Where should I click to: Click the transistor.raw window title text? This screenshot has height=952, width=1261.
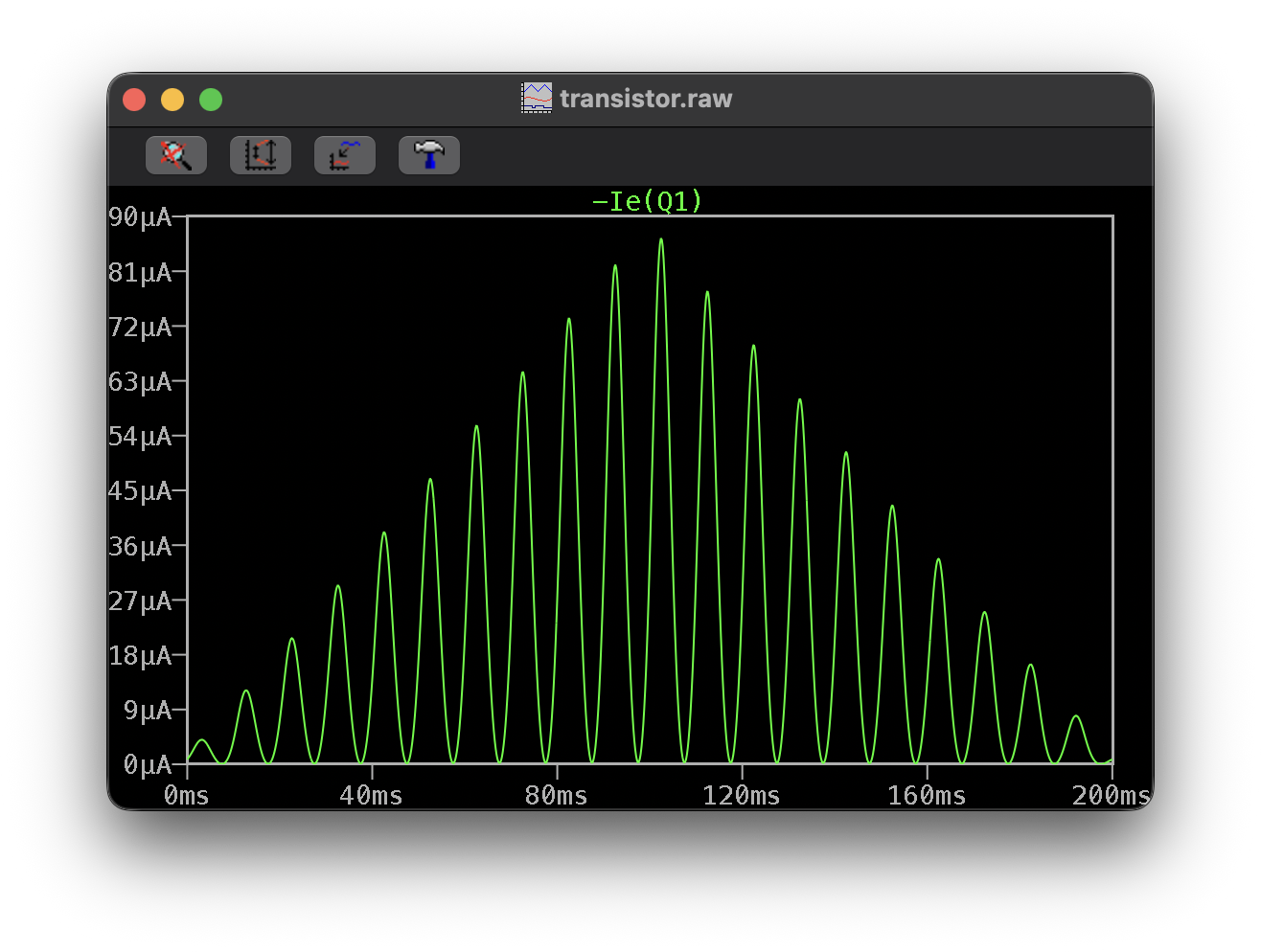[x=646, y=99]
